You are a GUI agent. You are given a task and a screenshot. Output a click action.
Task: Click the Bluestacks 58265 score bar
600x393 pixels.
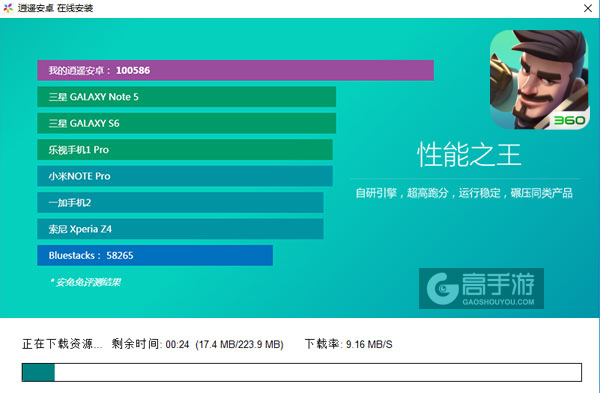tap(155, 255)
